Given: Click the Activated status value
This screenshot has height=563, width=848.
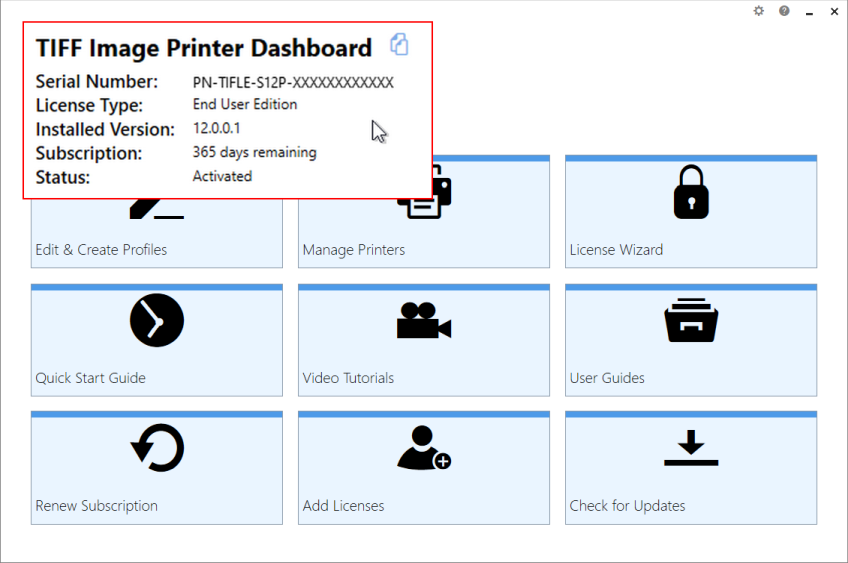Looking at the screenshot, I should click(222, 176).
